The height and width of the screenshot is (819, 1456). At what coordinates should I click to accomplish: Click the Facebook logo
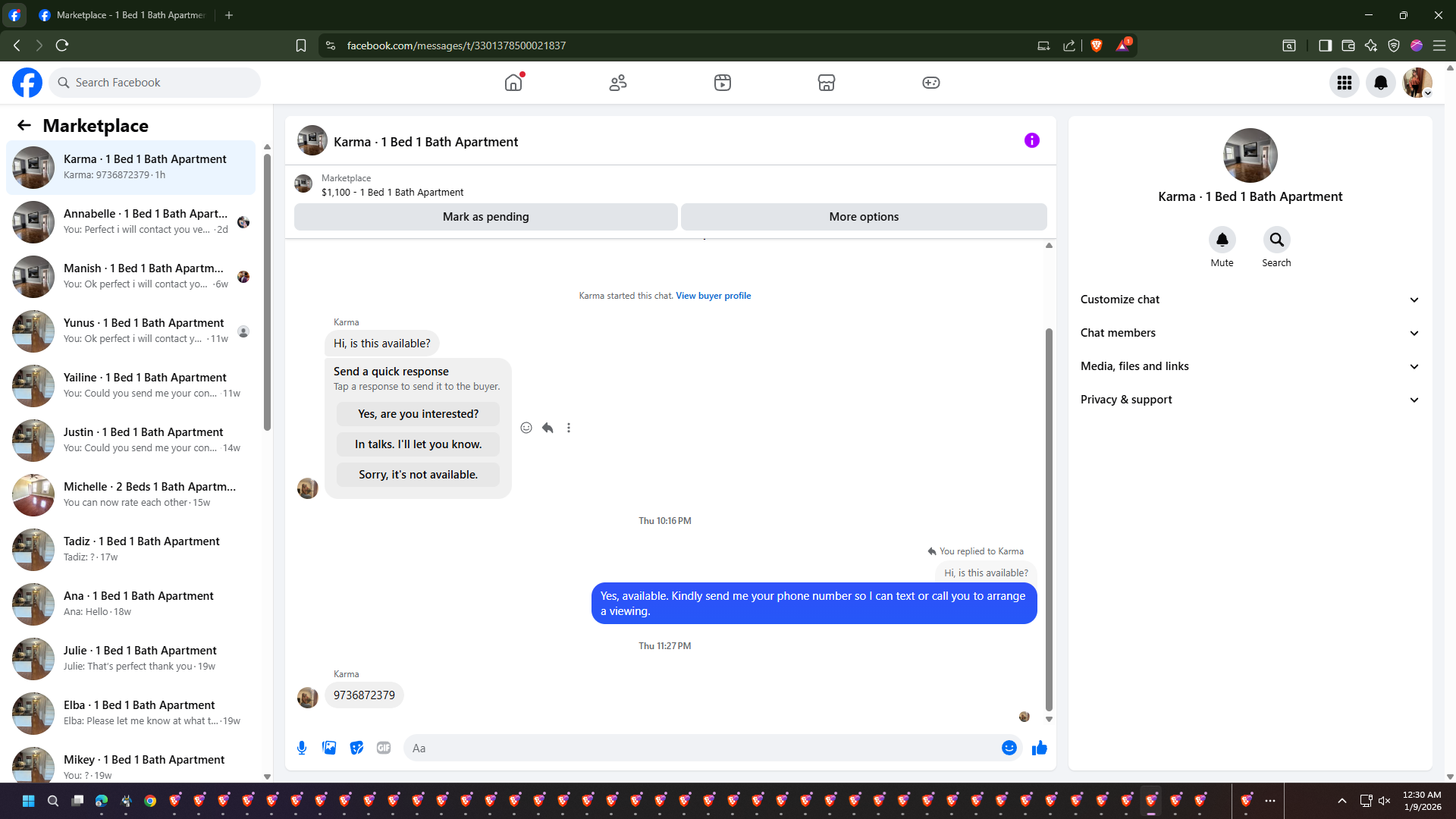(27, 83)
